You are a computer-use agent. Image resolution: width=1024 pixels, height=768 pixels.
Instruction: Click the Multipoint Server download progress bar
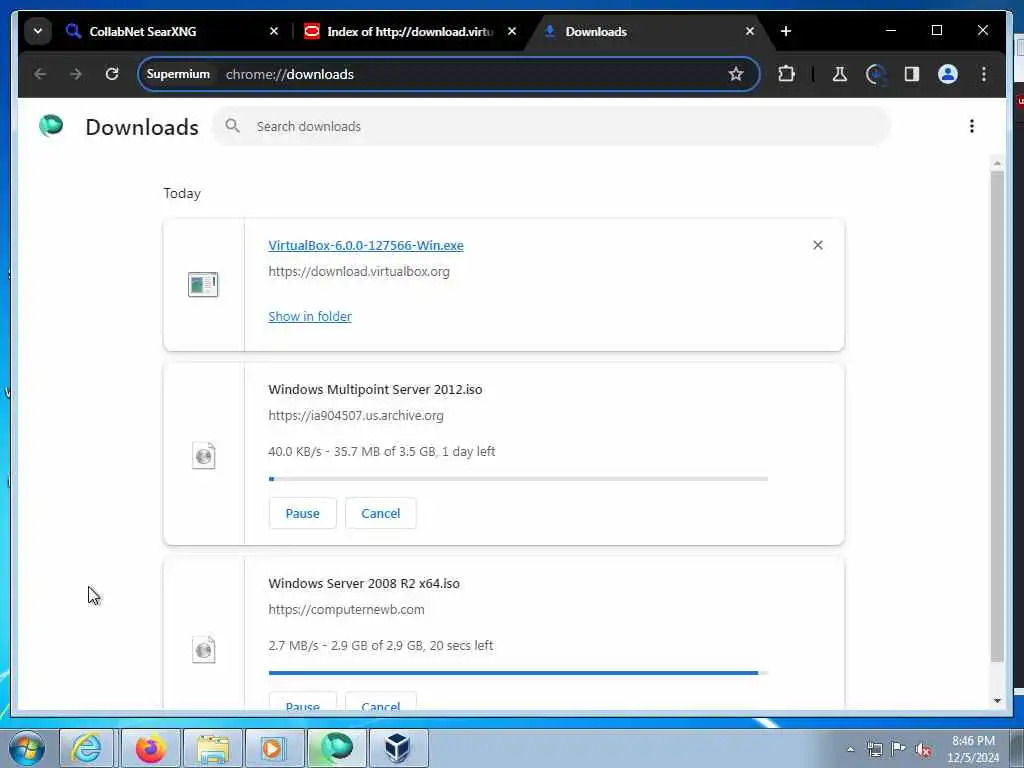[x=518, y=479]
